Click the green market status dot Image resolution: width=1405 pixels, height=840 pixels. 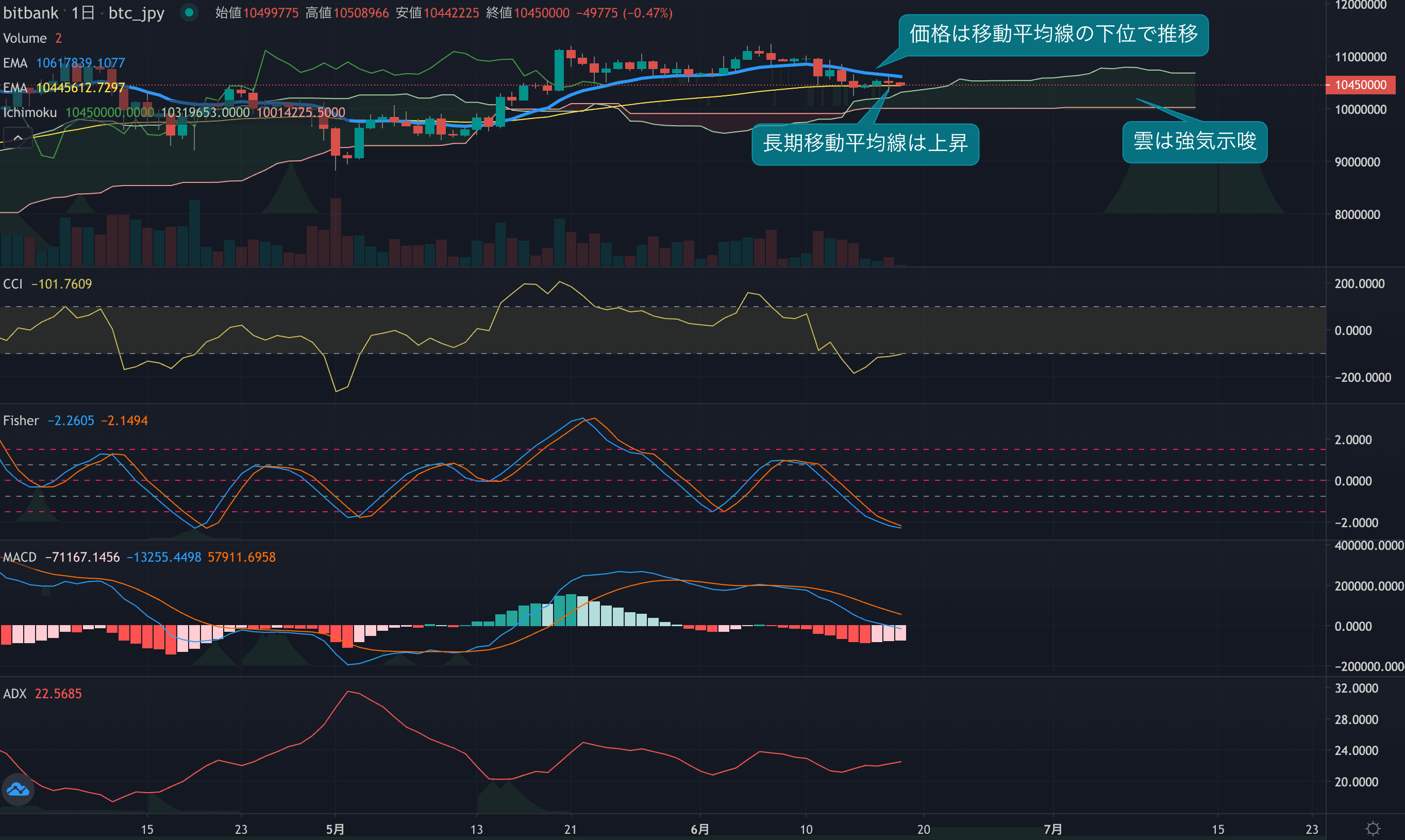[189, 12]
